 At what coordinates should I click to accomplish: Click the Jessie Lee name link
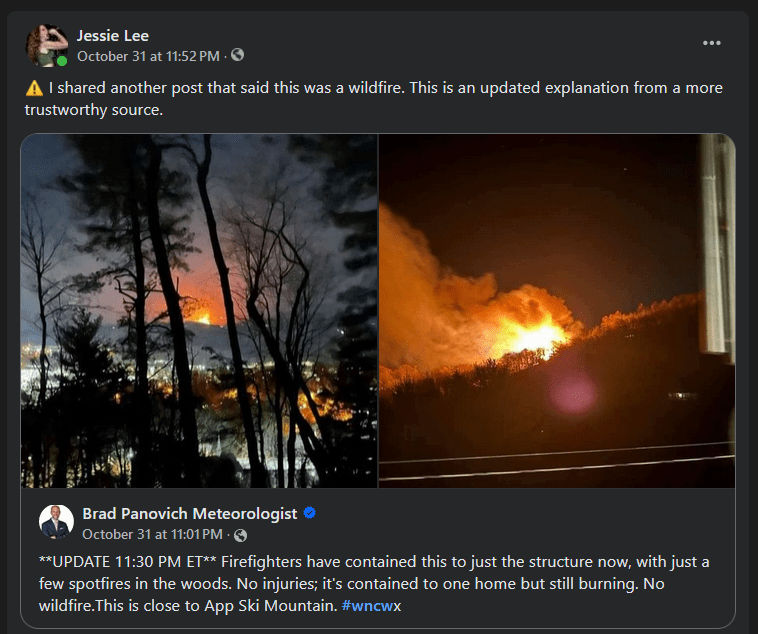coord(113,36)
